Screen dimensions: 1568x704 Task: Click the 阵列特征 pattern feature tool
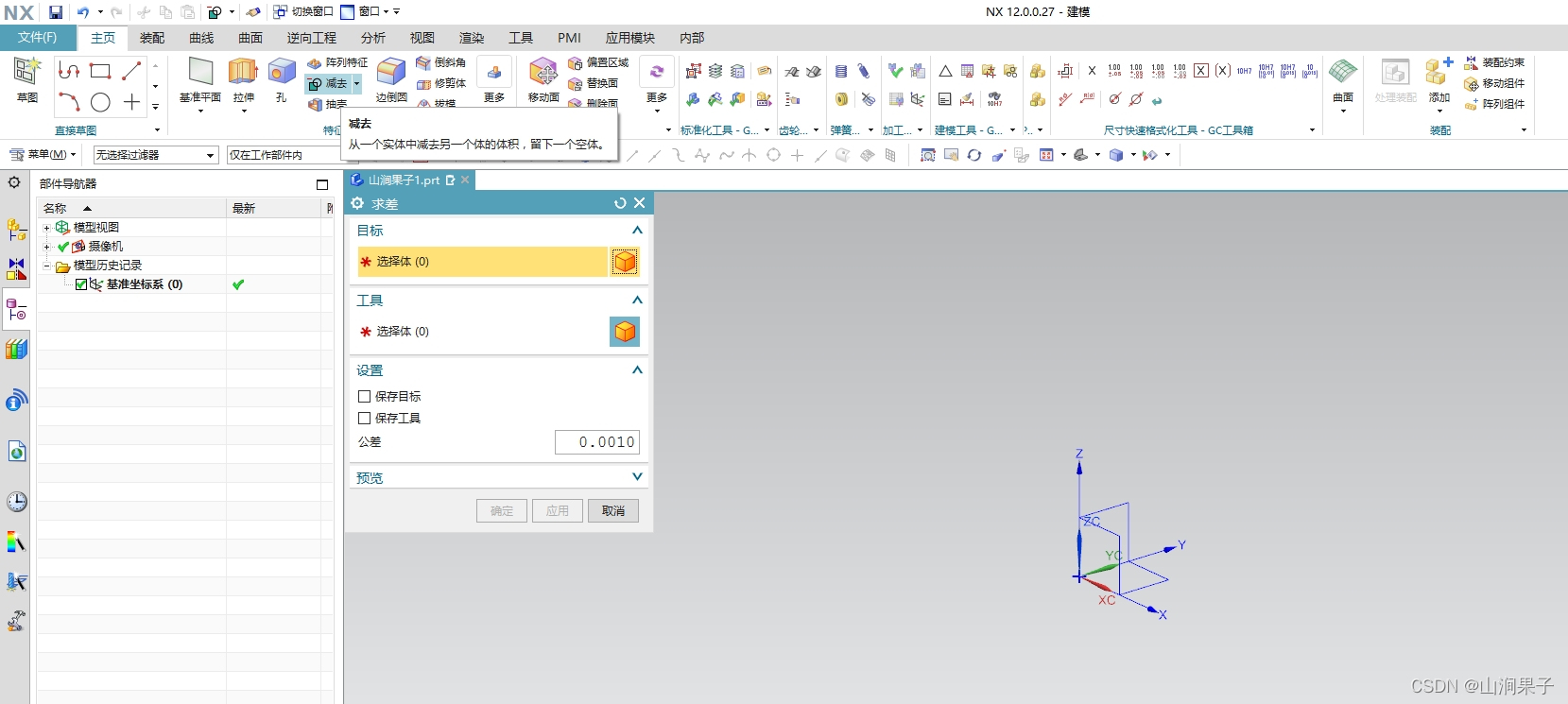(x=337, y=62)
